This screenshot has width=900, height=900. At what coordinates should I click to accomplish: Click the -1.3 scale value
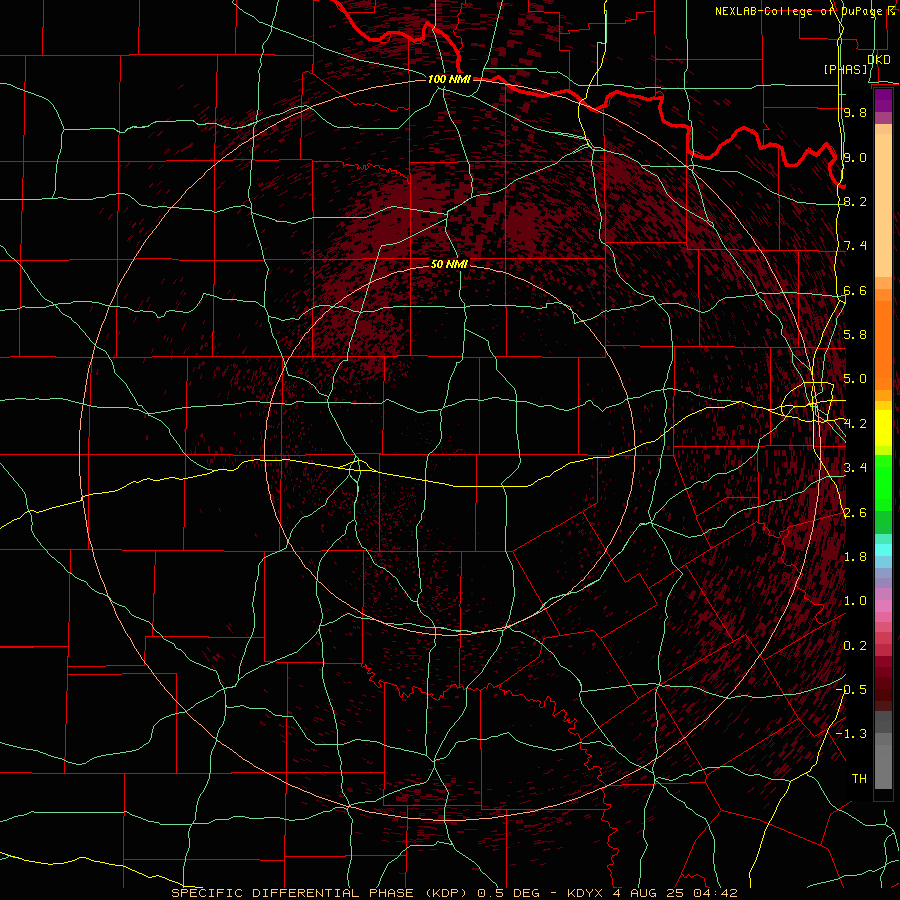(851, 734)
